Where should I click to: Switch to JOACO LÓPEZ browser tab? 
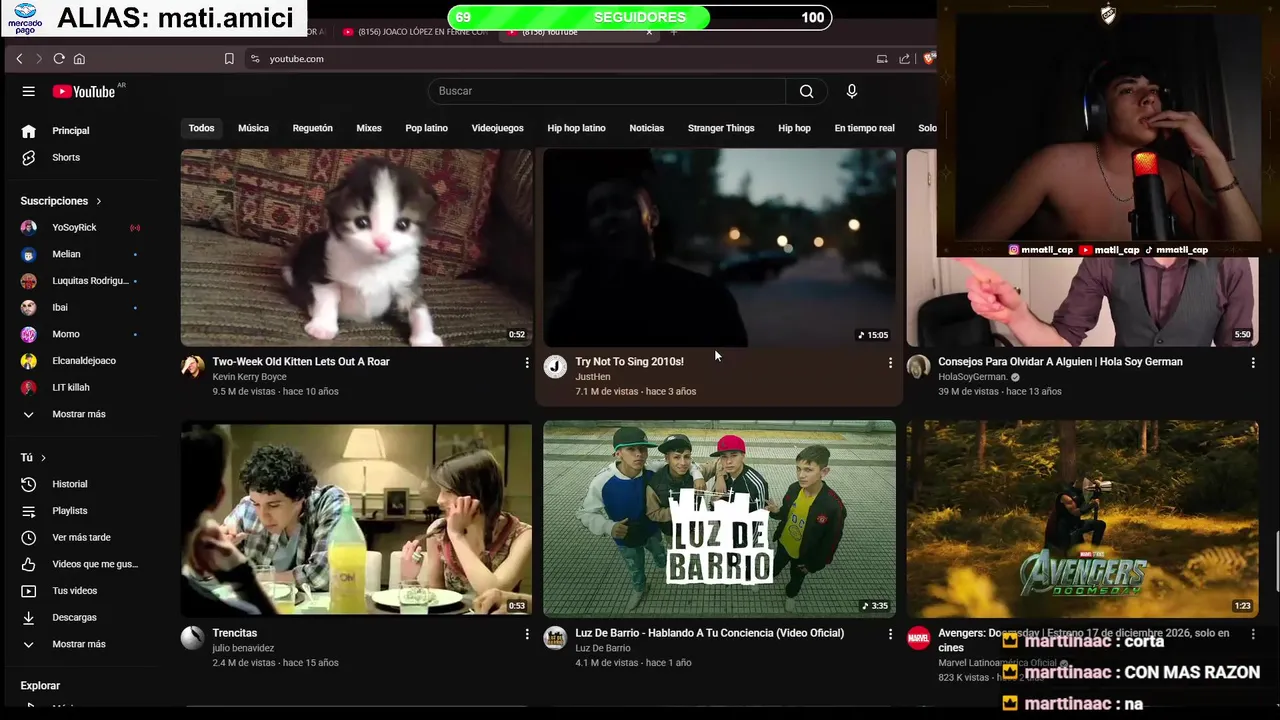coord(415,32)
